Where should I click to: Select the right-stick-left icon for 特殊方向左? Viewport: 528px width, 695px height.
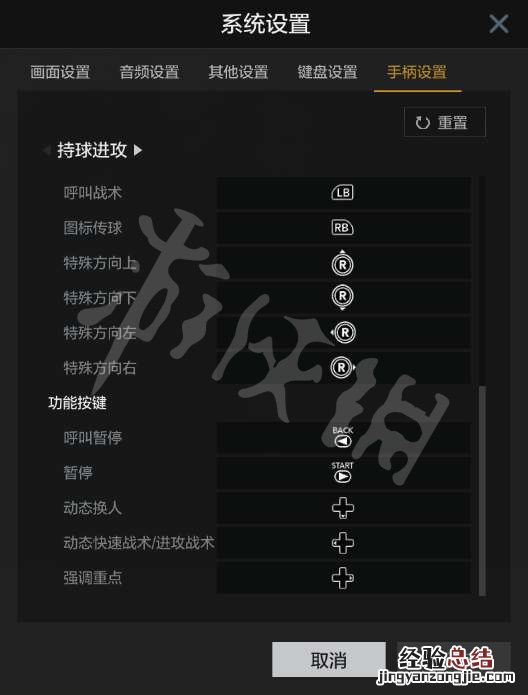[x=343, y=332]
